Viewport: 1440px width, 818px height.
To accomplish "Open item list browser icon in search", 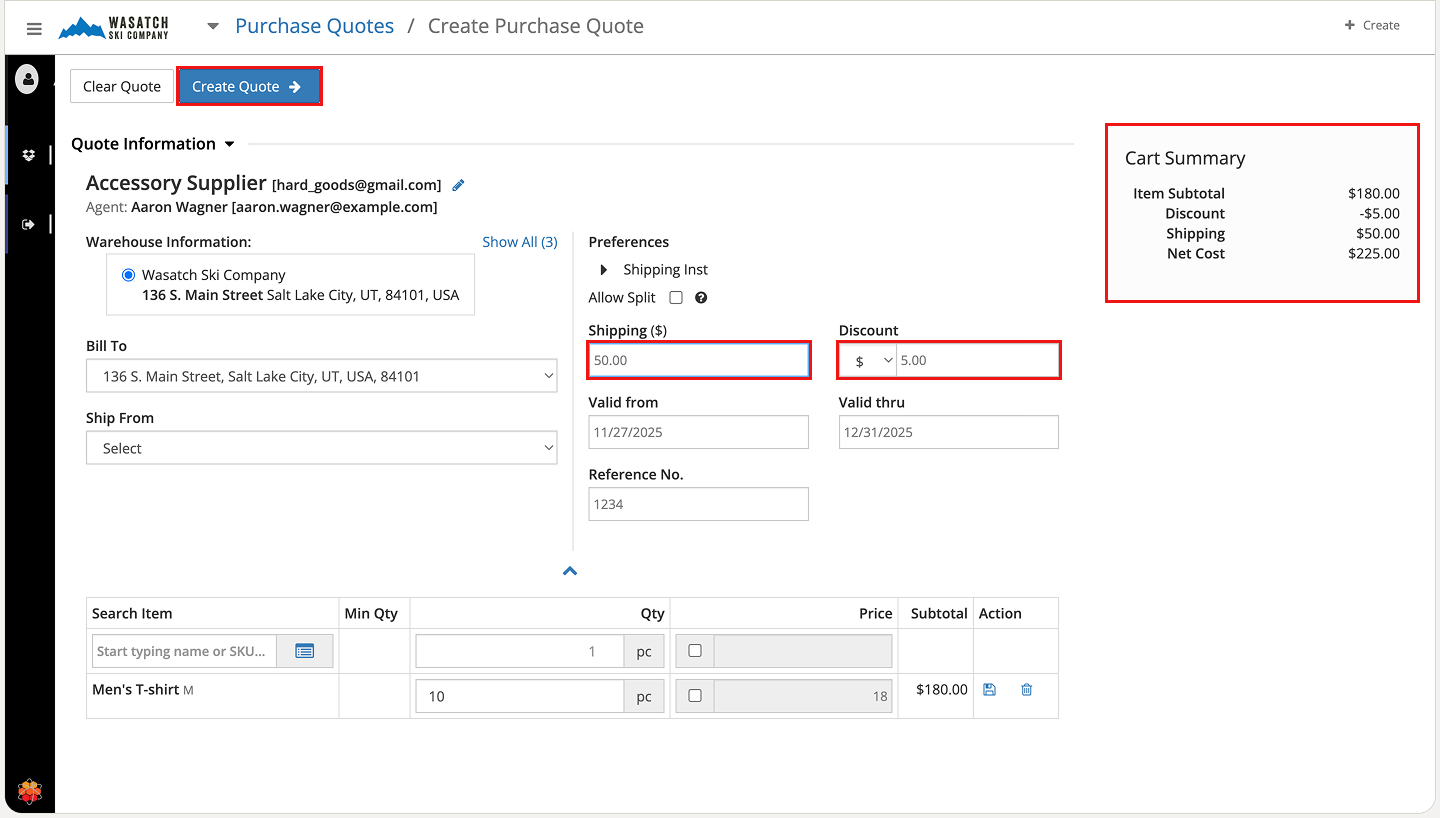I will [x=305, y=651].
